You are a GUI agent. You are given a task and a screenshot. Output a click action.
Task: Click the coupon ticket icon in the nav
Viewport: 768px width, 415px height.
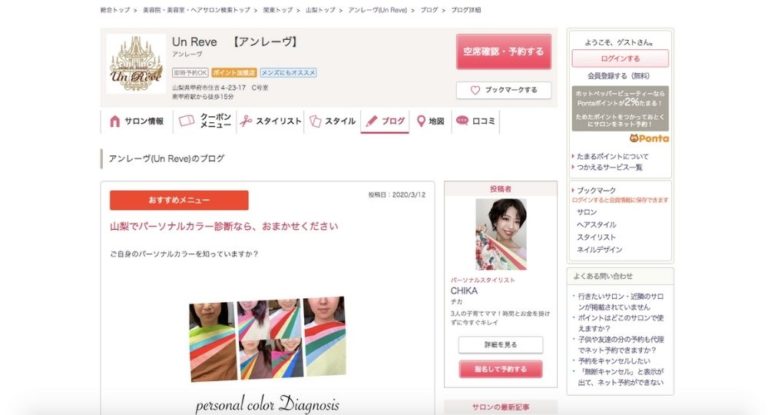tap(186, 121)
